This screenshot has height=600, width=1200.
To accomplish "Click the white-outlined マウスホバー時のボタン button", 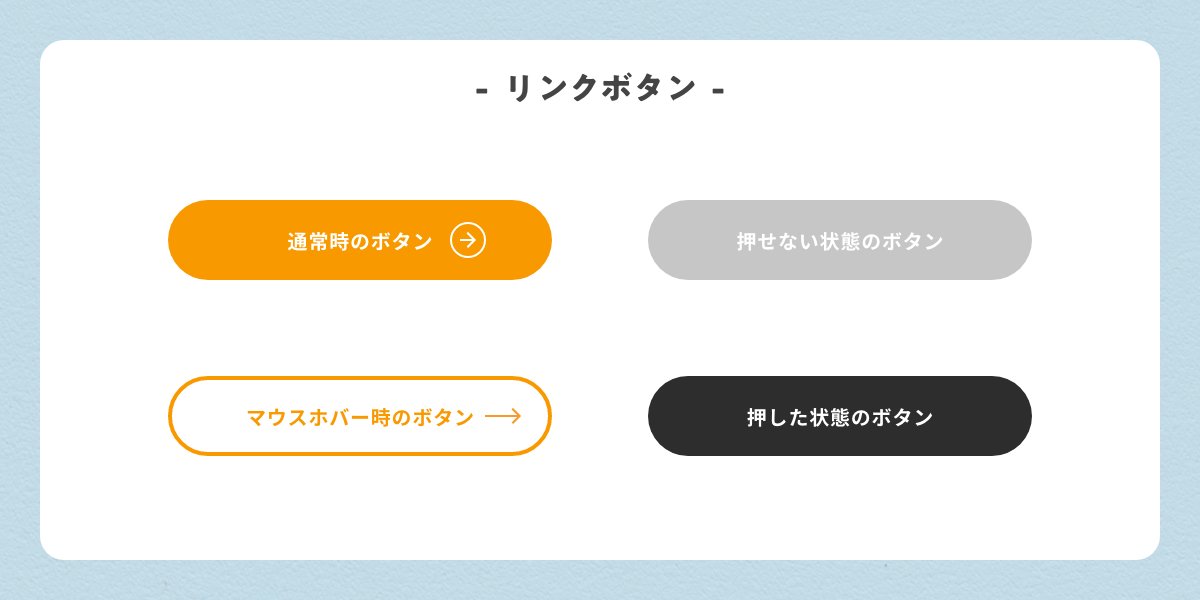I will [360, 416].
